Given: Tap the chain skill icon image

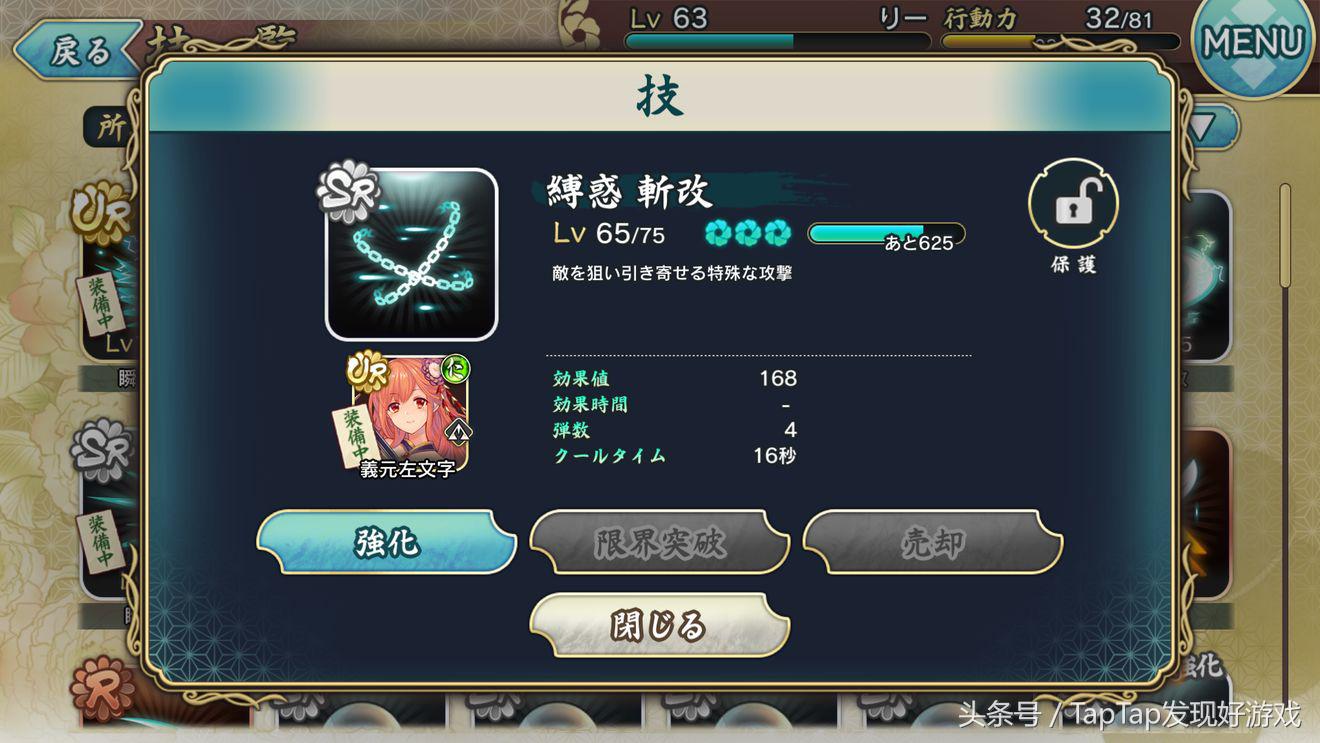Looking at the screenshot, I should tap(411, 254).
